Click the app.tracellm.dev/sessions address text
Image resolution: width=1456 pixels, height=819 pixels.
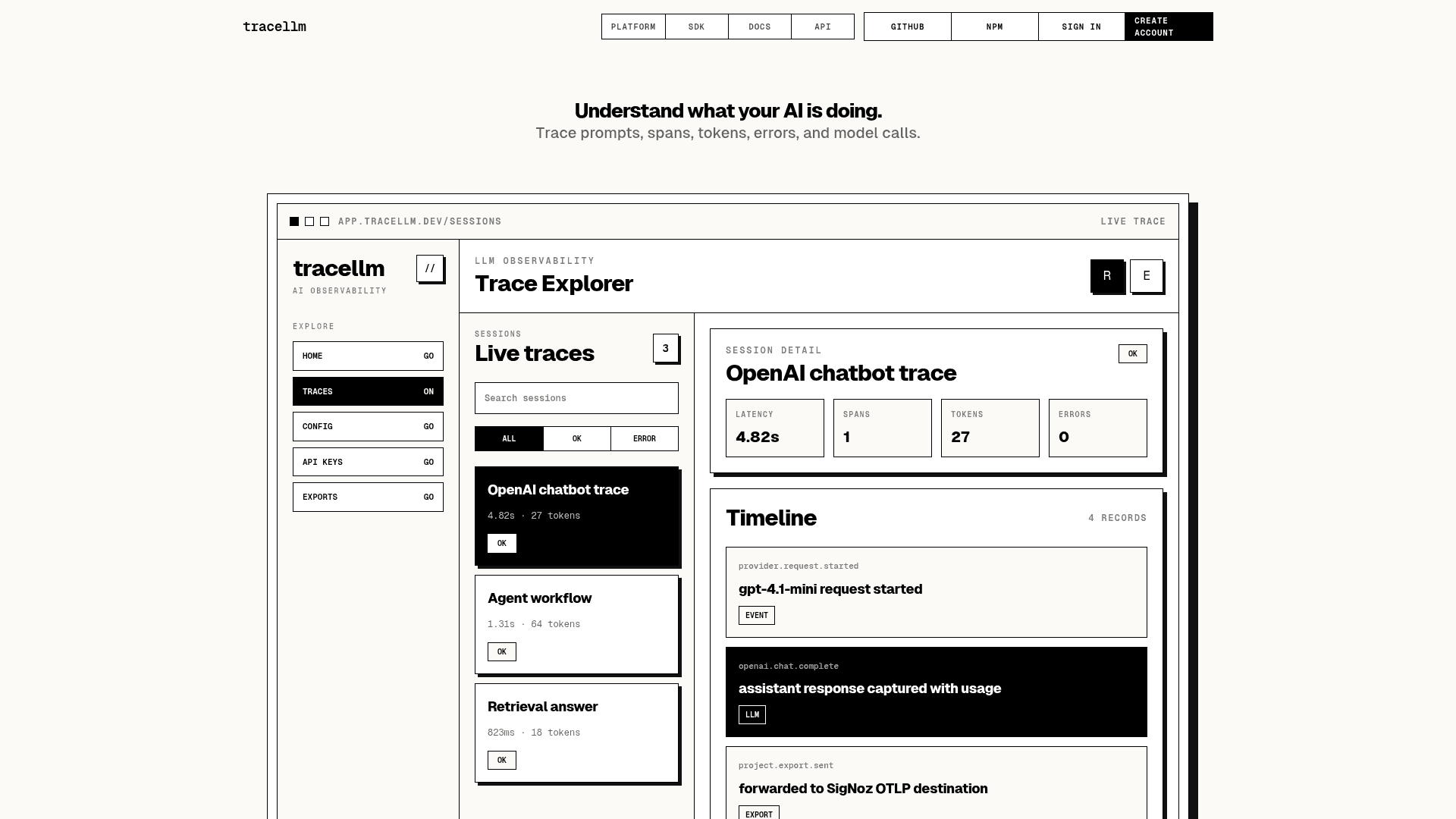tap(420, 221)
